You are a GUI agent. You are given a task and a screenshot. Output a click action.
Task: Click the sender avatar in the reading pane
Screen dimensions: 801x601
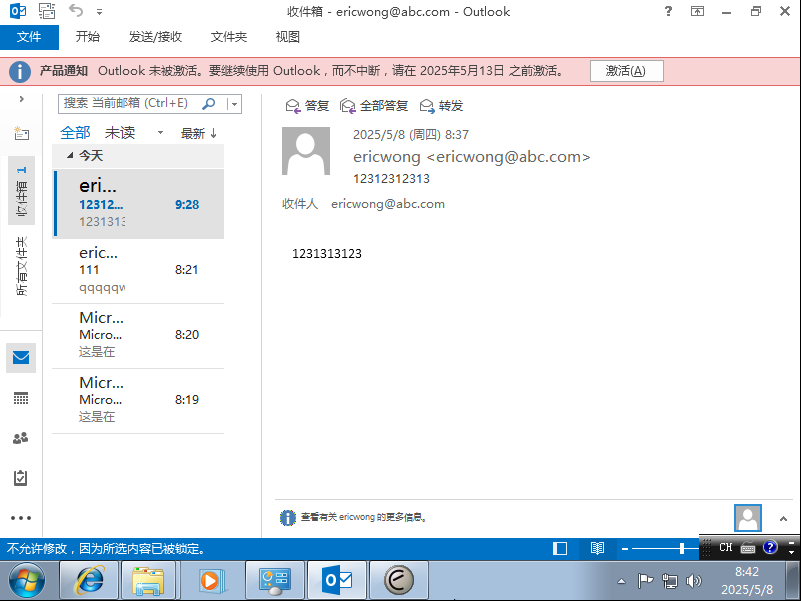[306, 151]
